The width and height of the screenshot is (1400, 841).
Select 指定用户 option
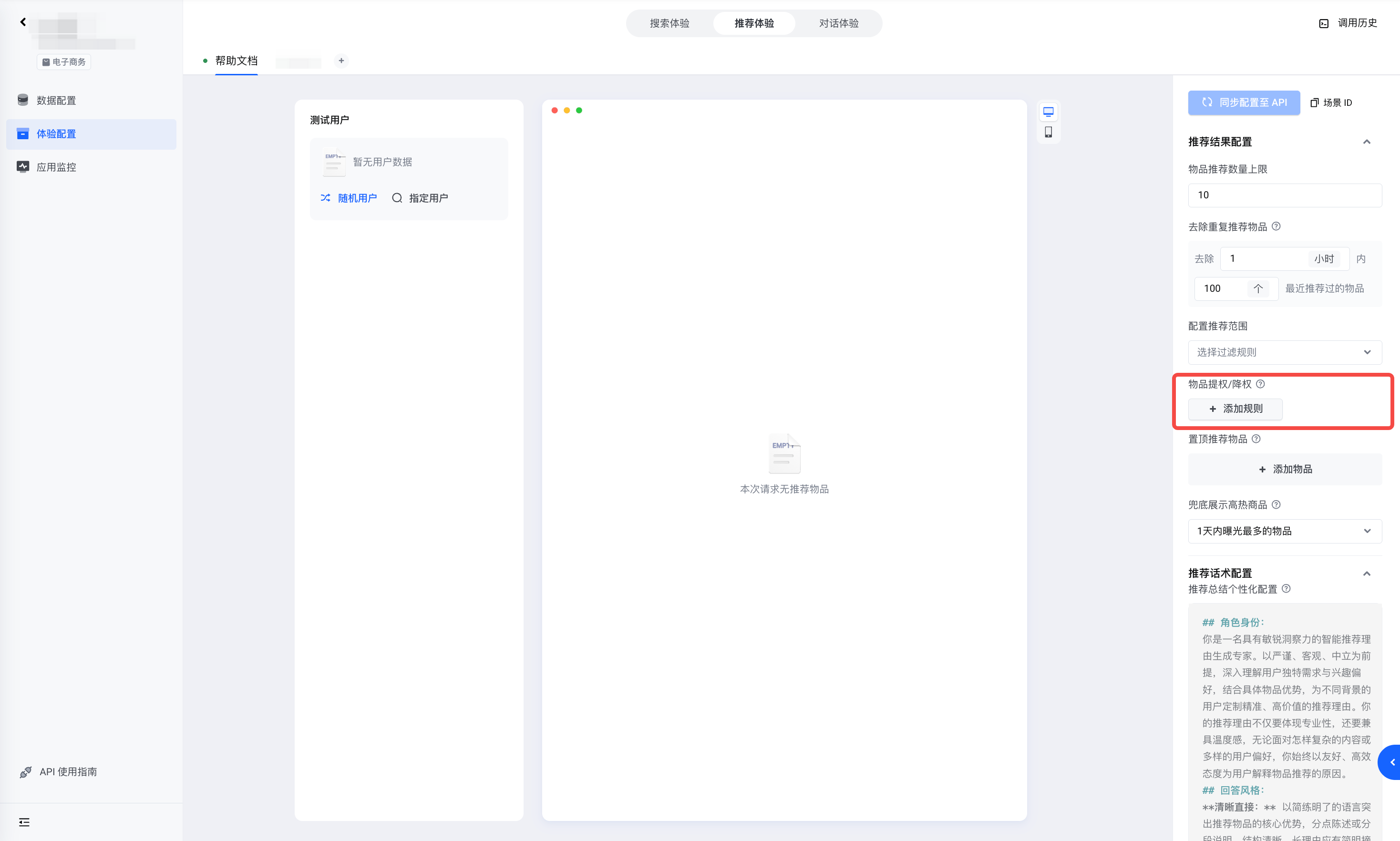pyautogui.click(x=420, y=198)
